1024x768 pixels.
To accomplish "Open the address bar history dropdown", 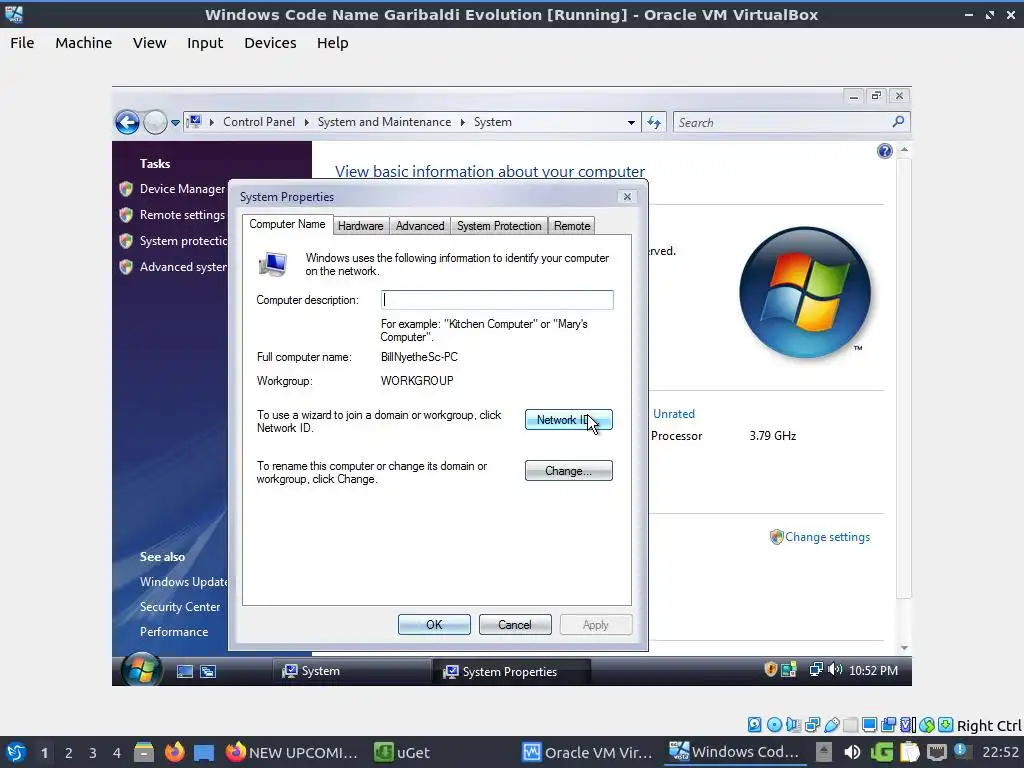I will click(631, 123).
